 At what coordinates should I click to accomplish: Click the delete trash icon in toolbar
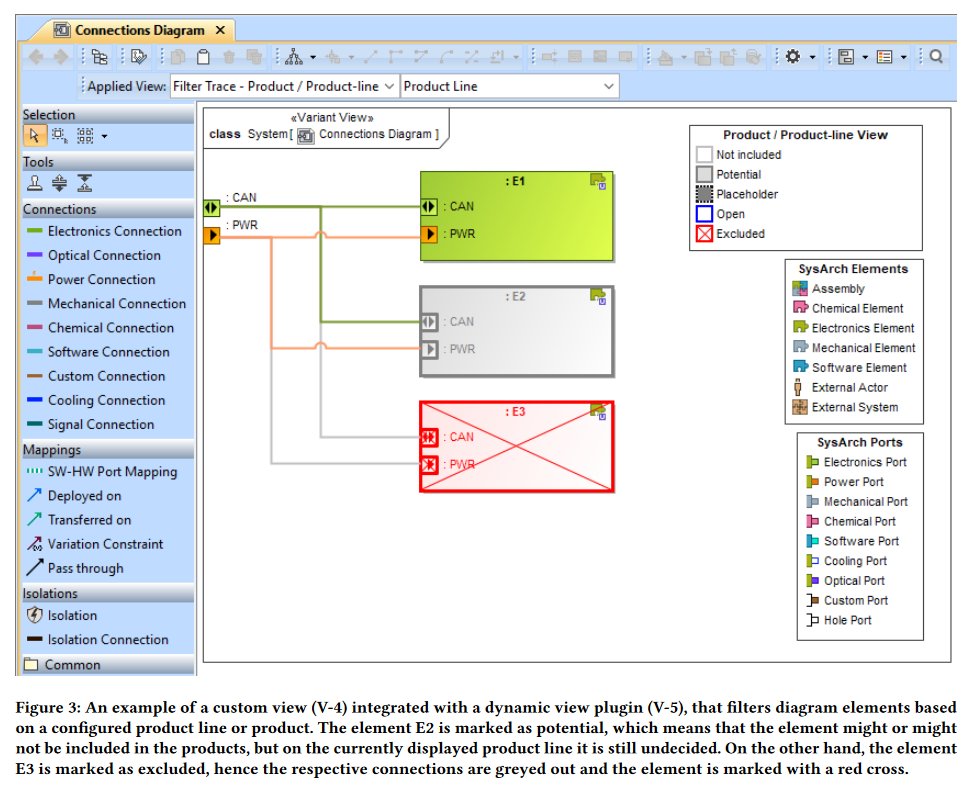[228, 58]
